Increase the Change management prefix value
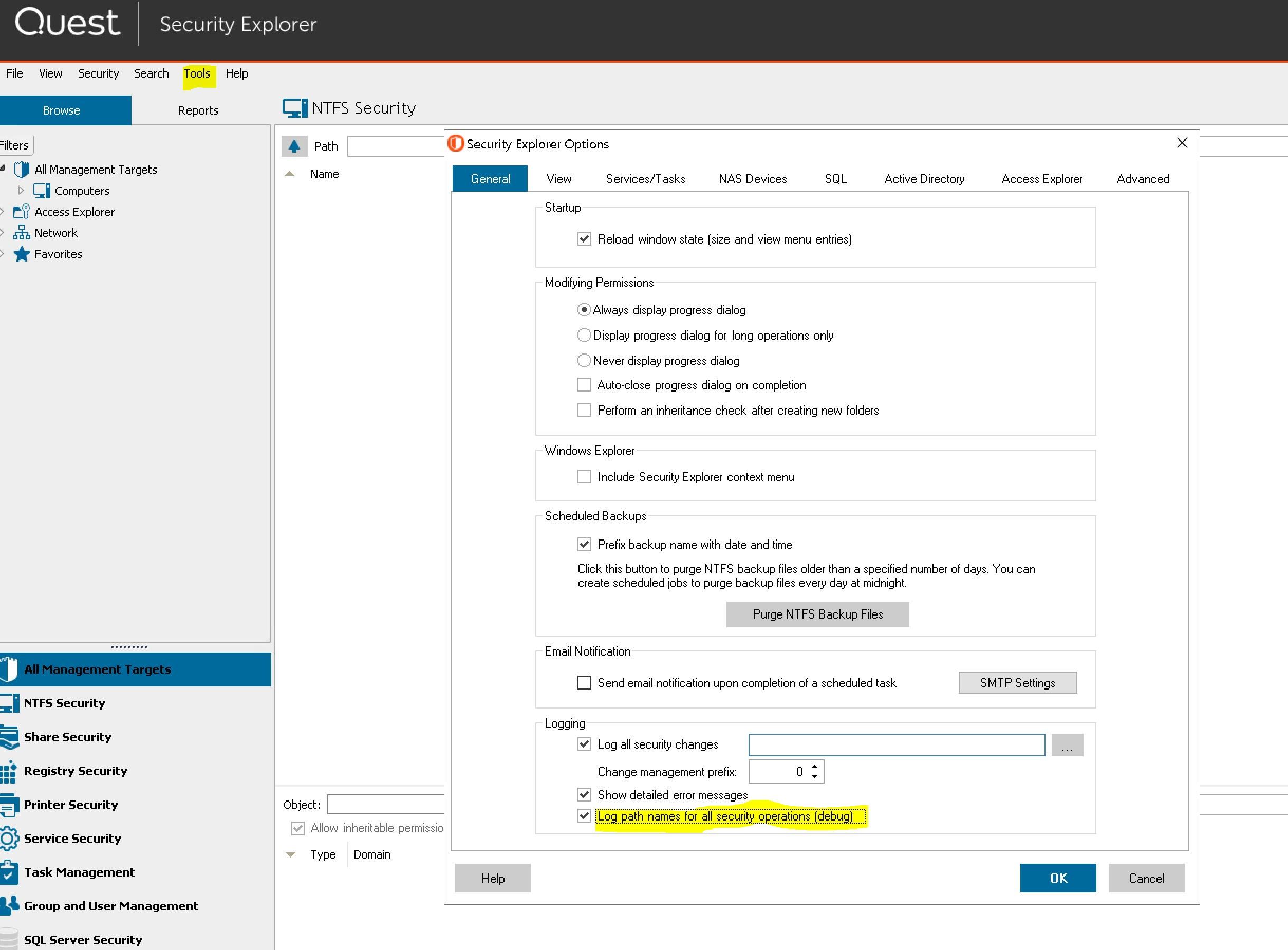1288x950 pixels. (x=815, y=767)
